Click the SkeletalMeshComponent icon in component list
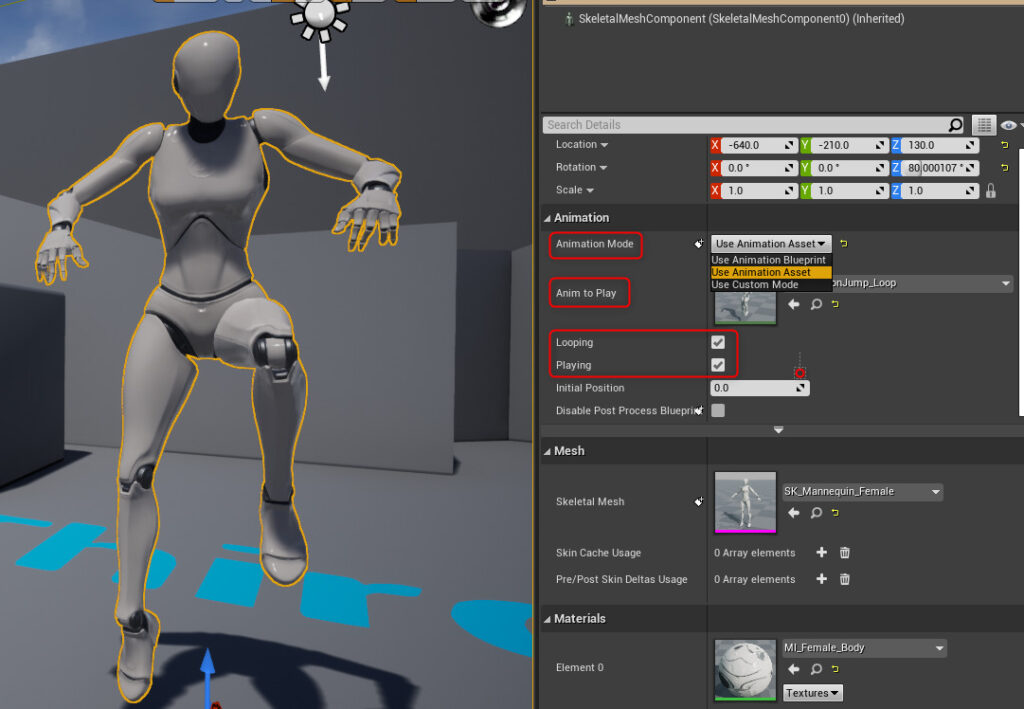The width and height of the screenshot is (1024, 709). pos(569,19)
